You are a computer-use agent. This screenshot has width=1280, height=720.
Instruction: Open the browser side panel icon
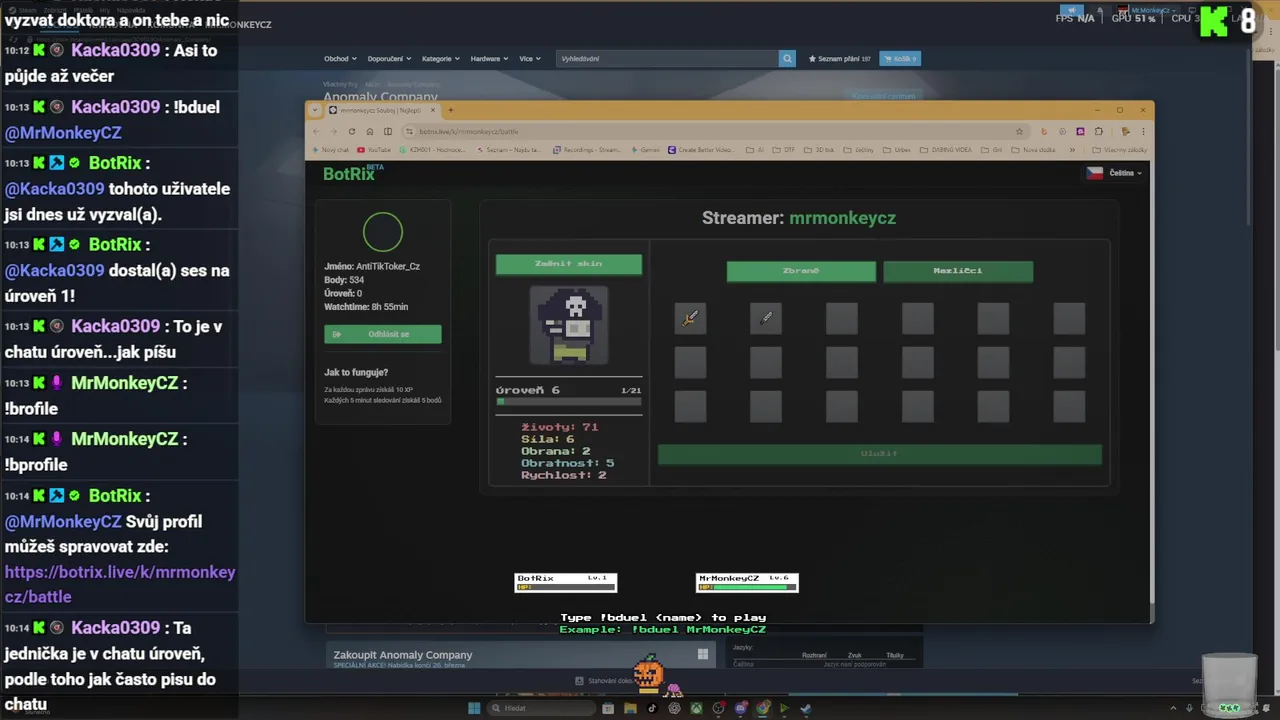(388, 131)
